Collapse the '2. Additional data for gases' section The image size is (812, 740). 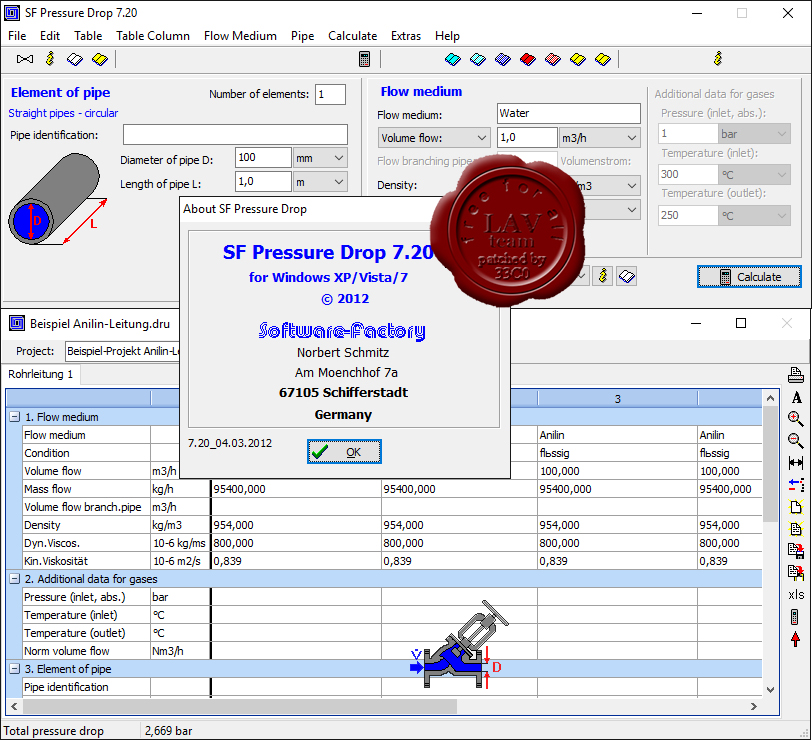(15, 579)
